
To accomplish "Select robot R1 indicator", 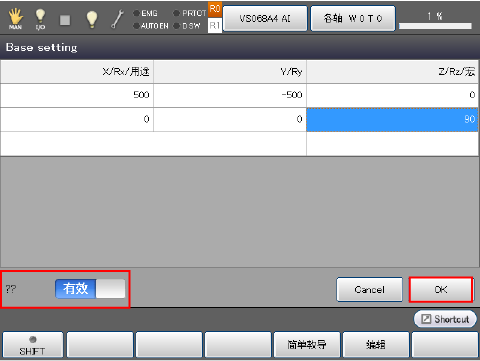I will [215, 25].
